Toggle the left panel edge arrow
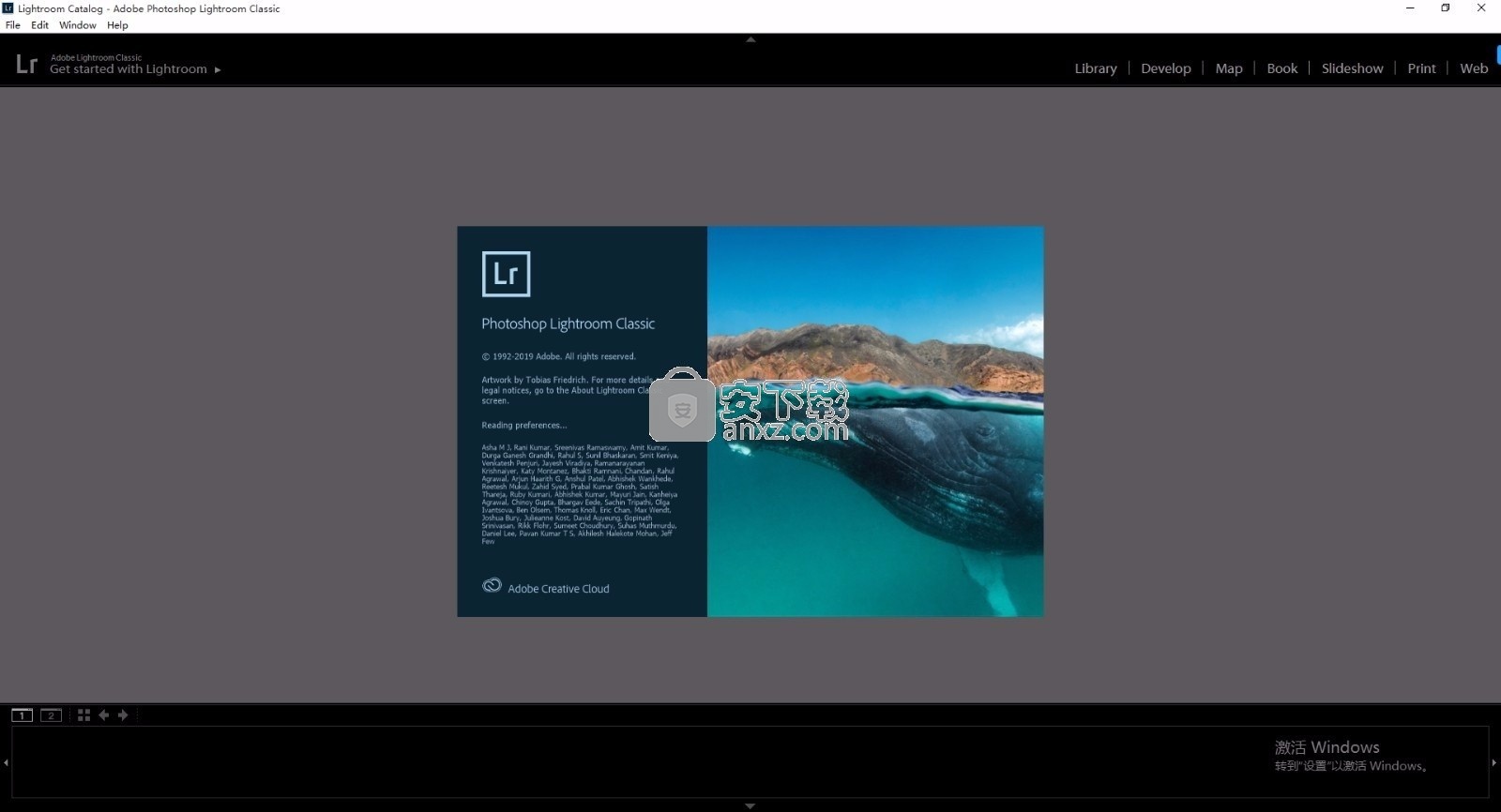Viewport: 1501px width, 812px height. tap(6, 762)
